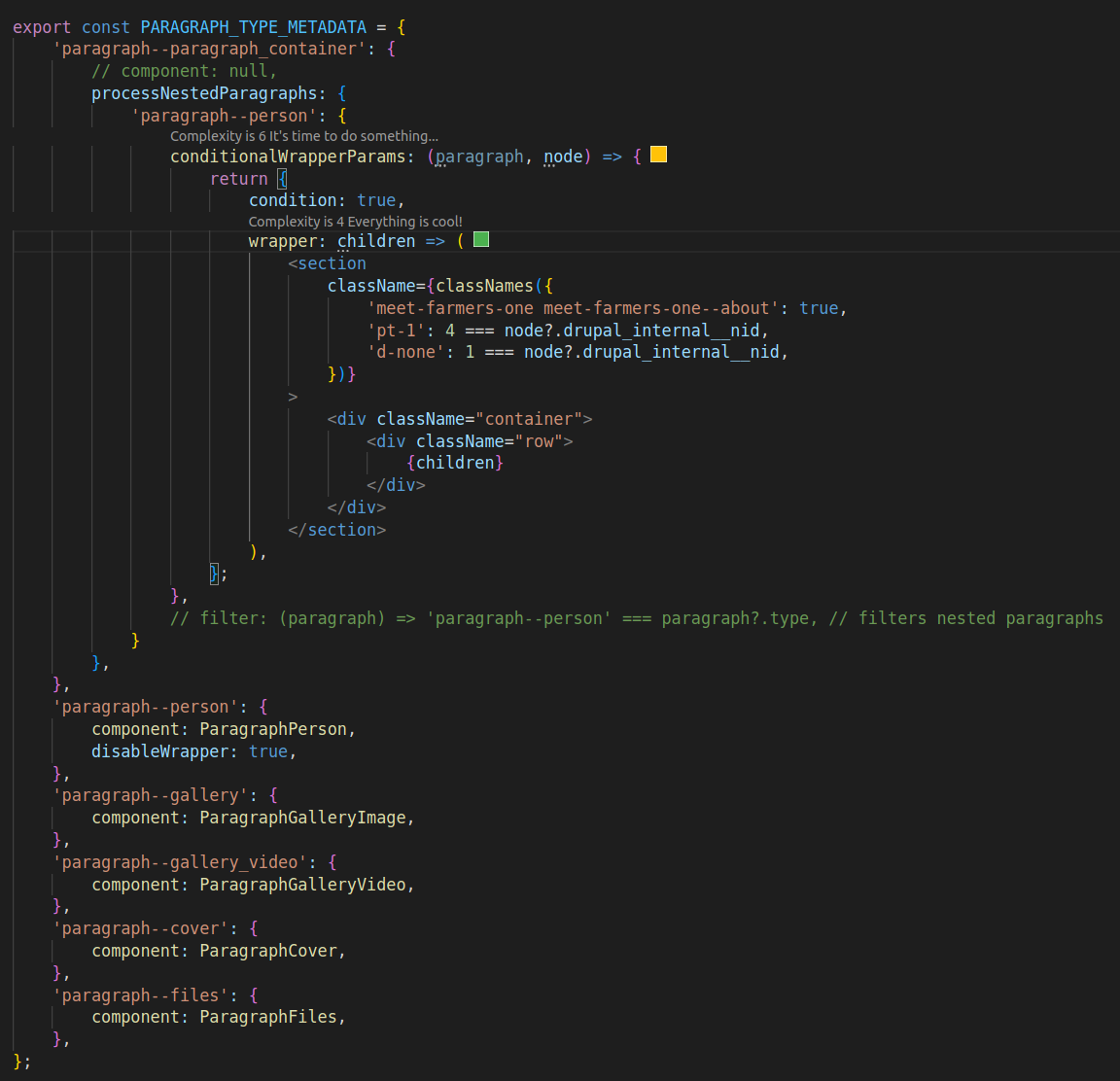The height and width of the screenshot is (1081, 1120).
Task: Click 'meet-farmers-one meet-farmers-one--about' string
Action: pos(573,308)
